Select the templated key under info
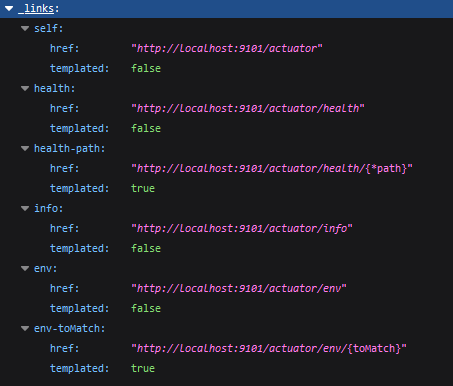 (77, 249)
